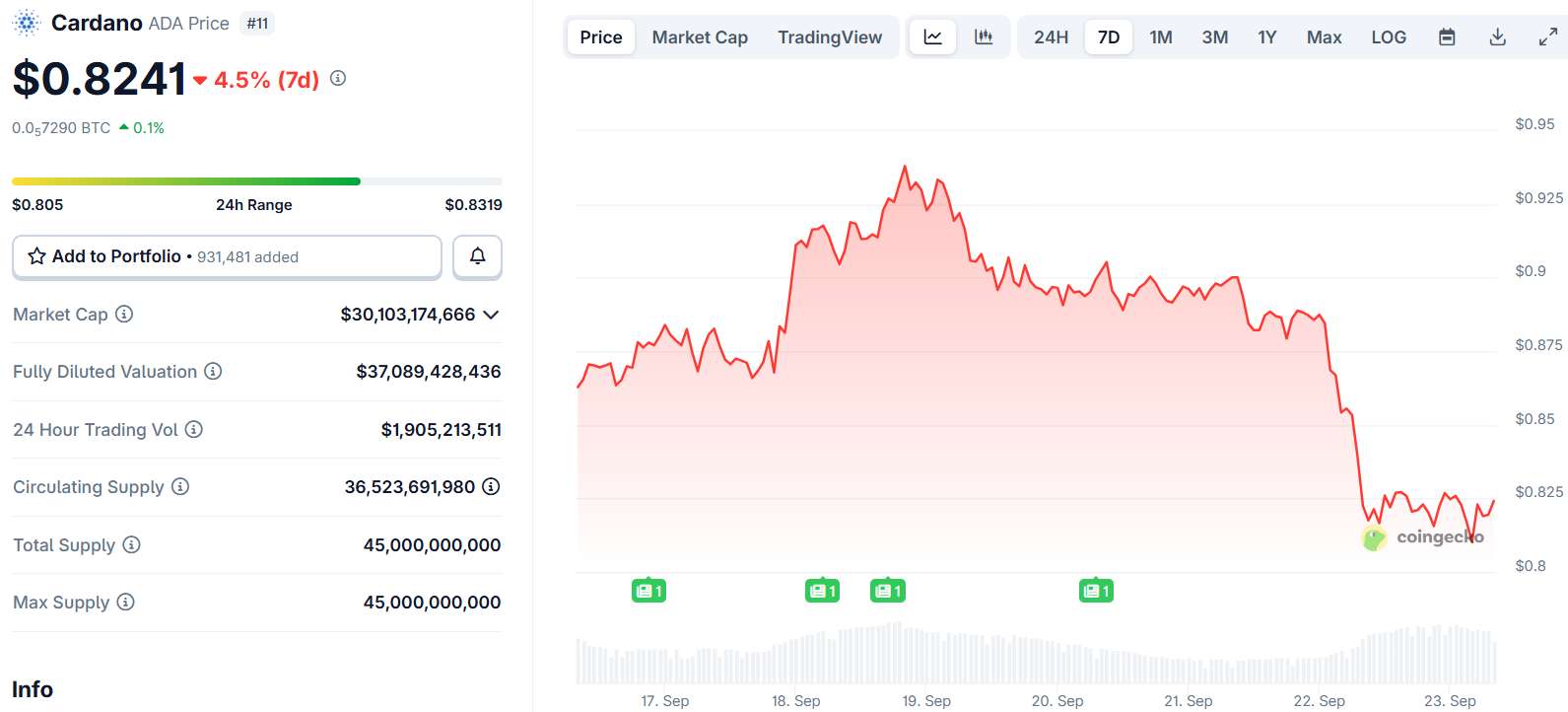Image resolution: width=1568 pixels, height=712 pixels.
Task: Click the Add to Portfolio button
Action: pos(227,256)
